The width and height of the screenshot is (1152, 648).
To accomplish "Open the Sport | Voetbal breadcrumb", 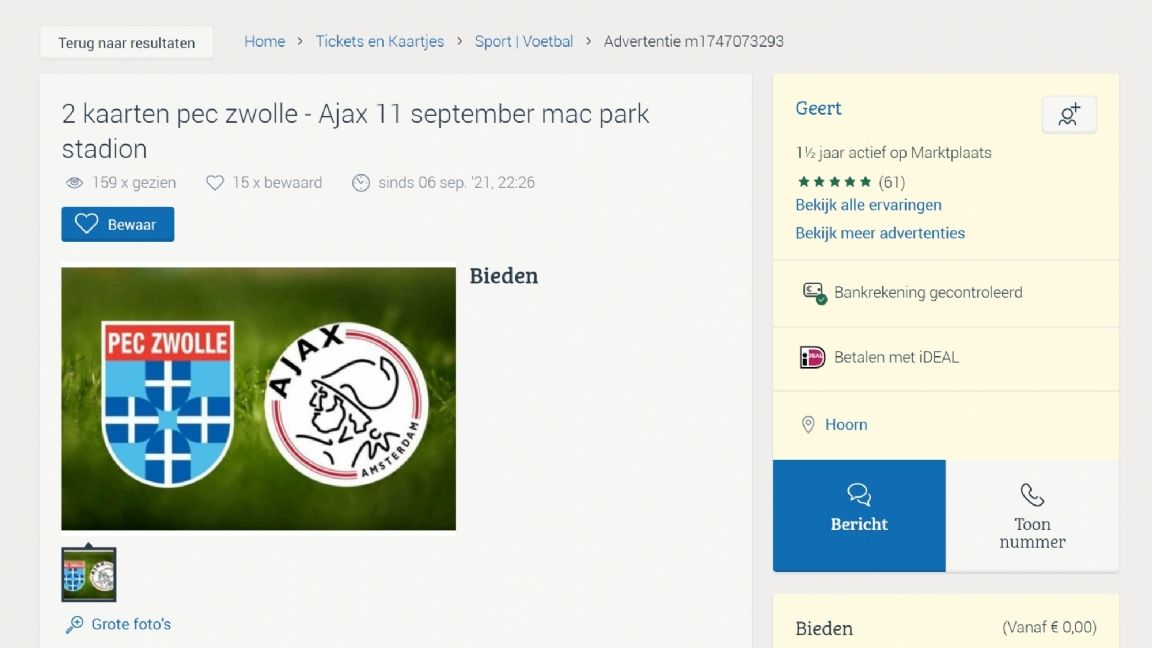I will (523, 41).
